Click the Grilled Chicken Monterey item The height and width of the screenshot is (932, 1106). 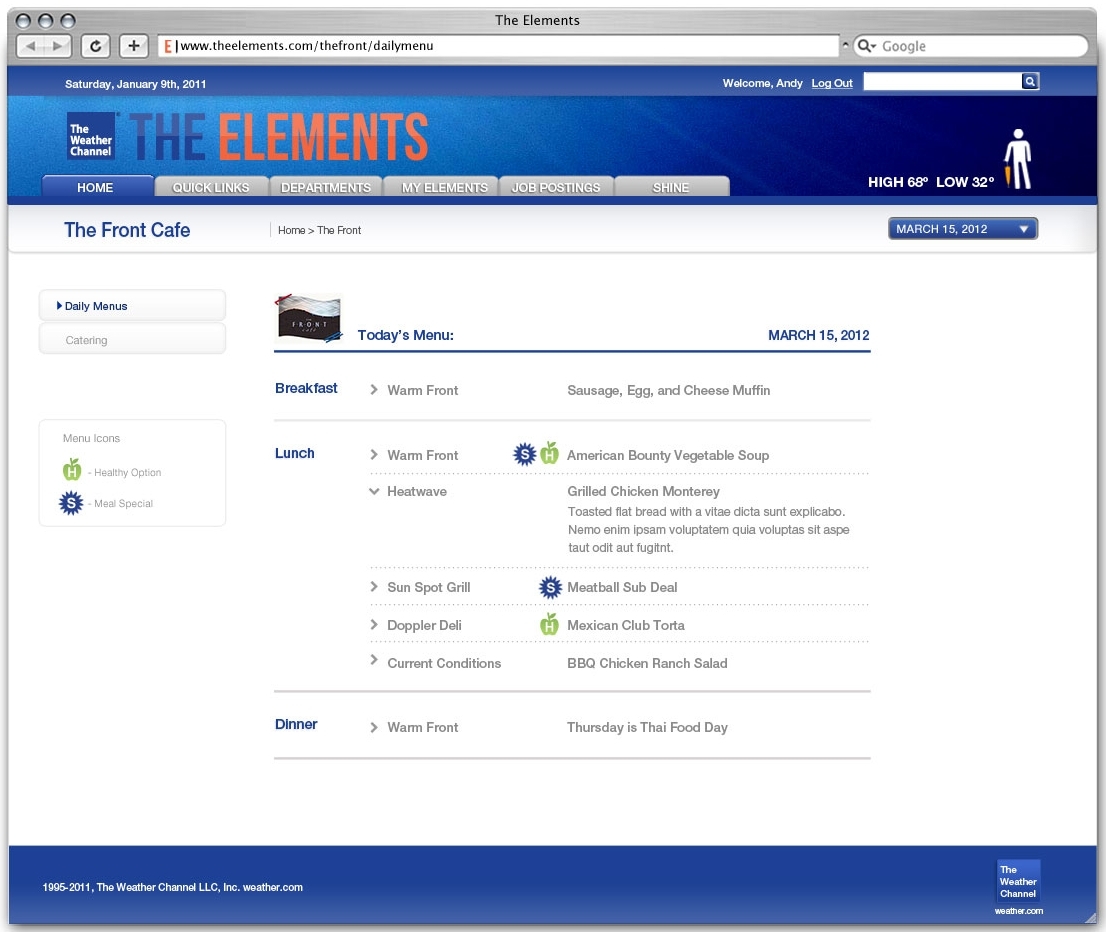tap(643, 491)
